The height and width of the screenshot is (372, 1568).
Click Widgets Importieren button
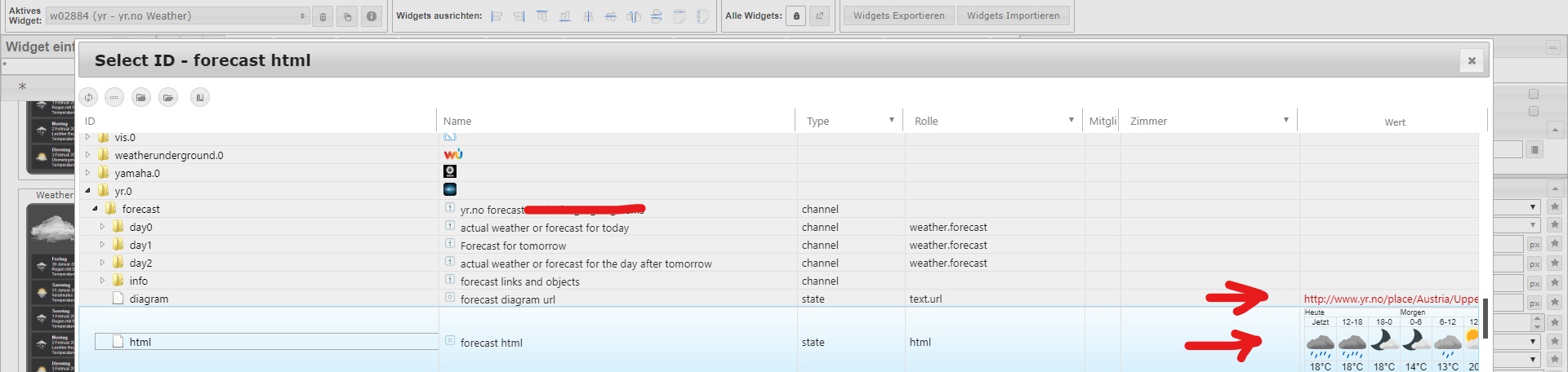click(1013, 15)
